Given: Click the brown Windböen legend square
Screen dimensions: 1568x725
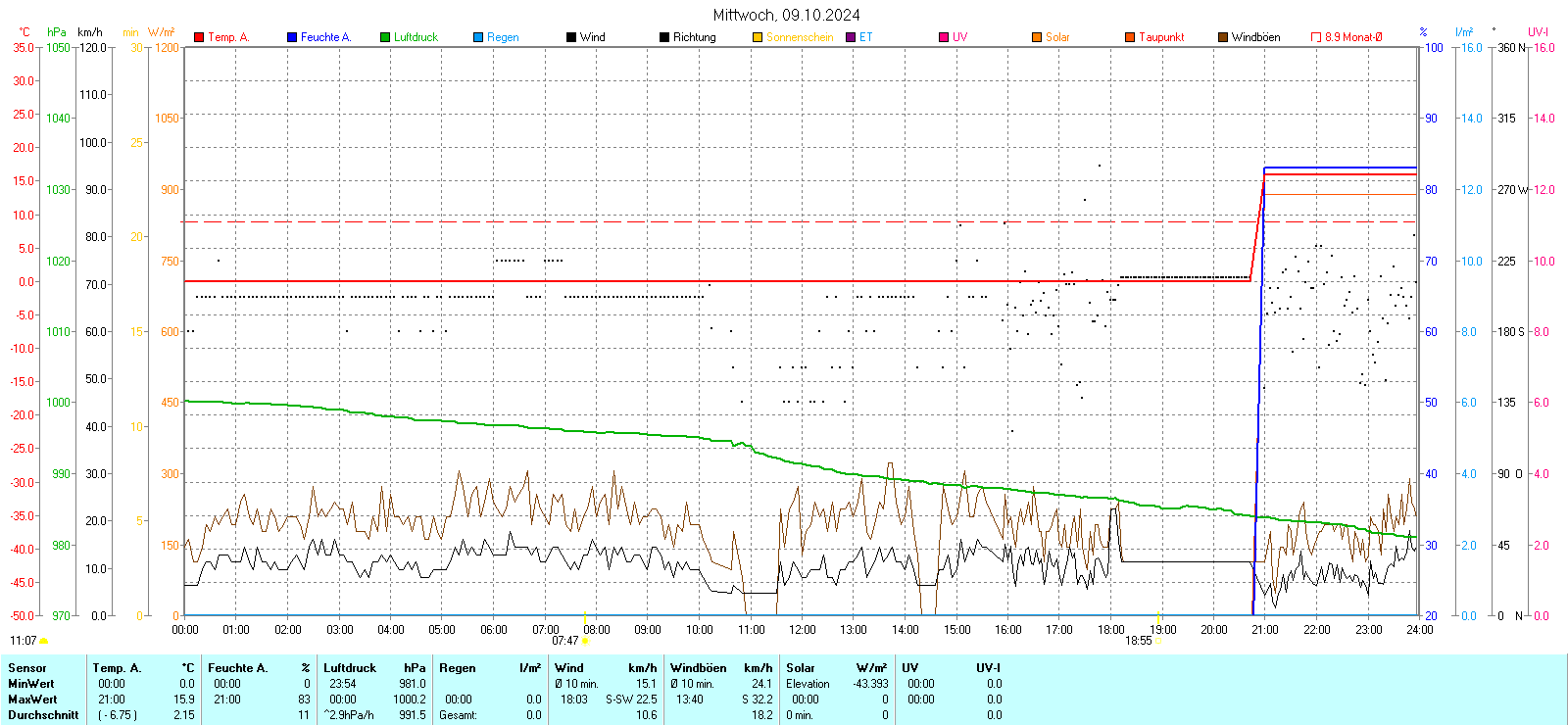Looking at the screenshot, I should [1223, 37].
